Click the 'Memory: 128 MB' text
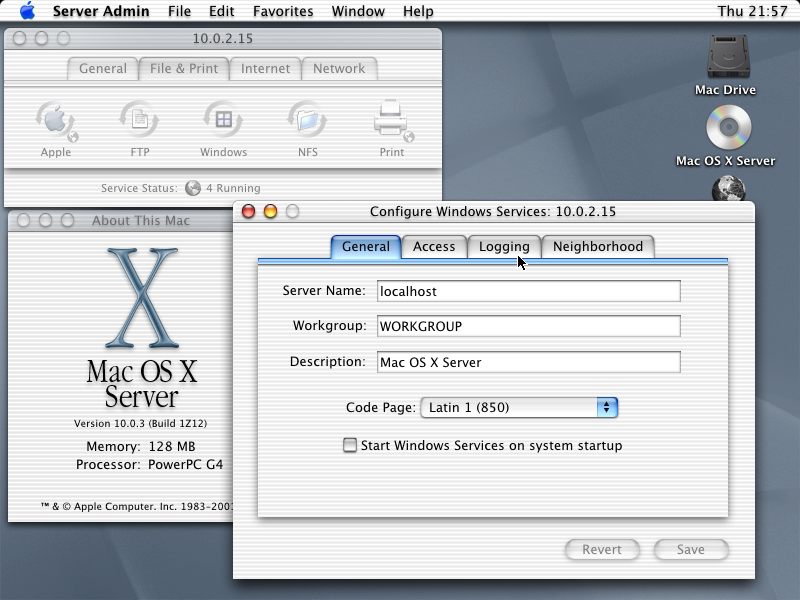Screen dimensions: 800x600 (141, 446)
